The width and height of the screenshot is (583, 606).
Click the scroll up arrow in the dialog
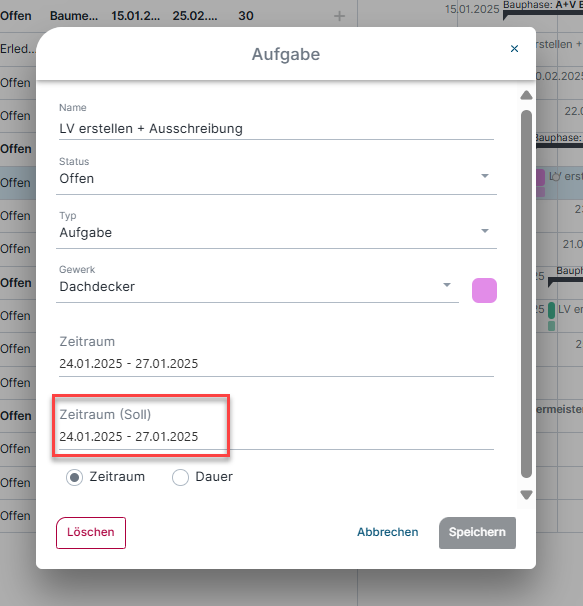[526, 95]
